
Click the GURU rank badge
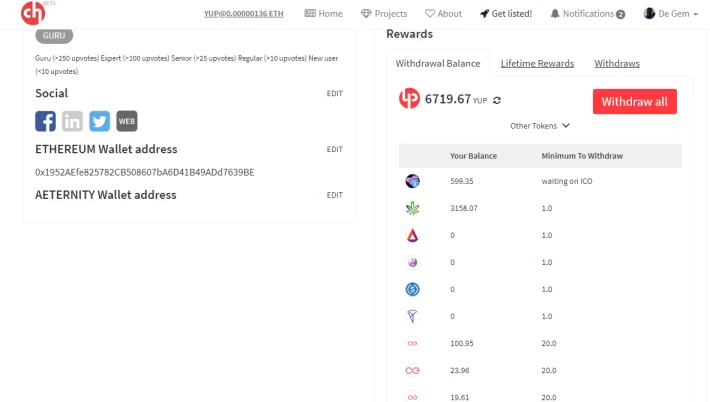pos(54,35)
